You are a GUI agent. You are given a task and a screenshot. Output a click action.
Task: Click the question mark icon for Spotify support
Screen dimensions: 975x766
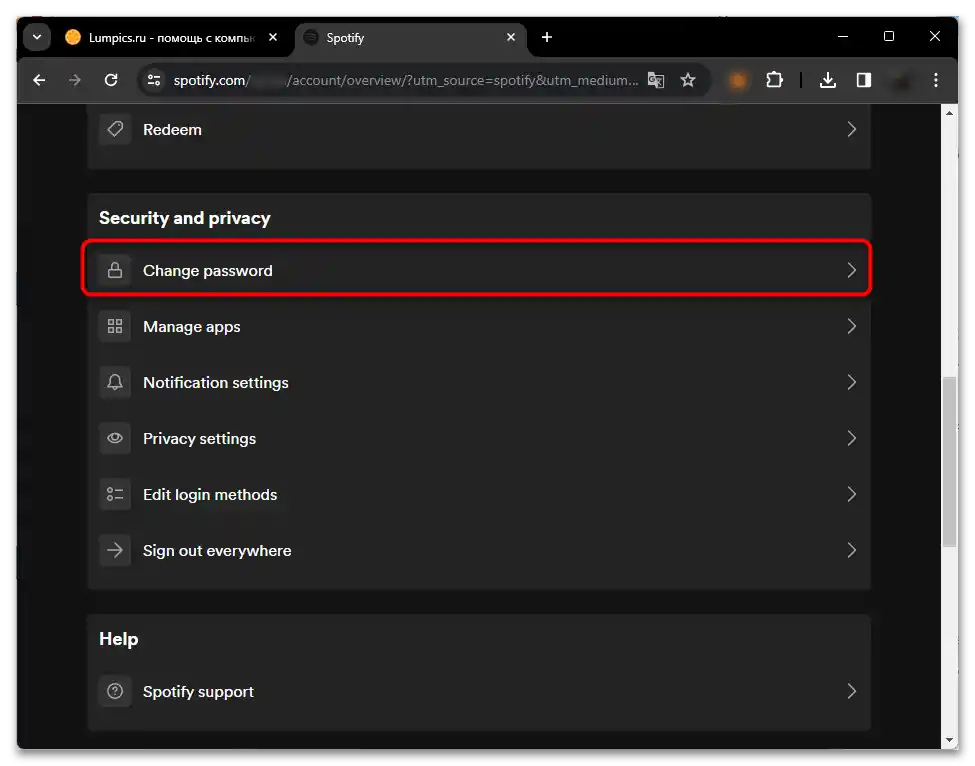(115, 691)
